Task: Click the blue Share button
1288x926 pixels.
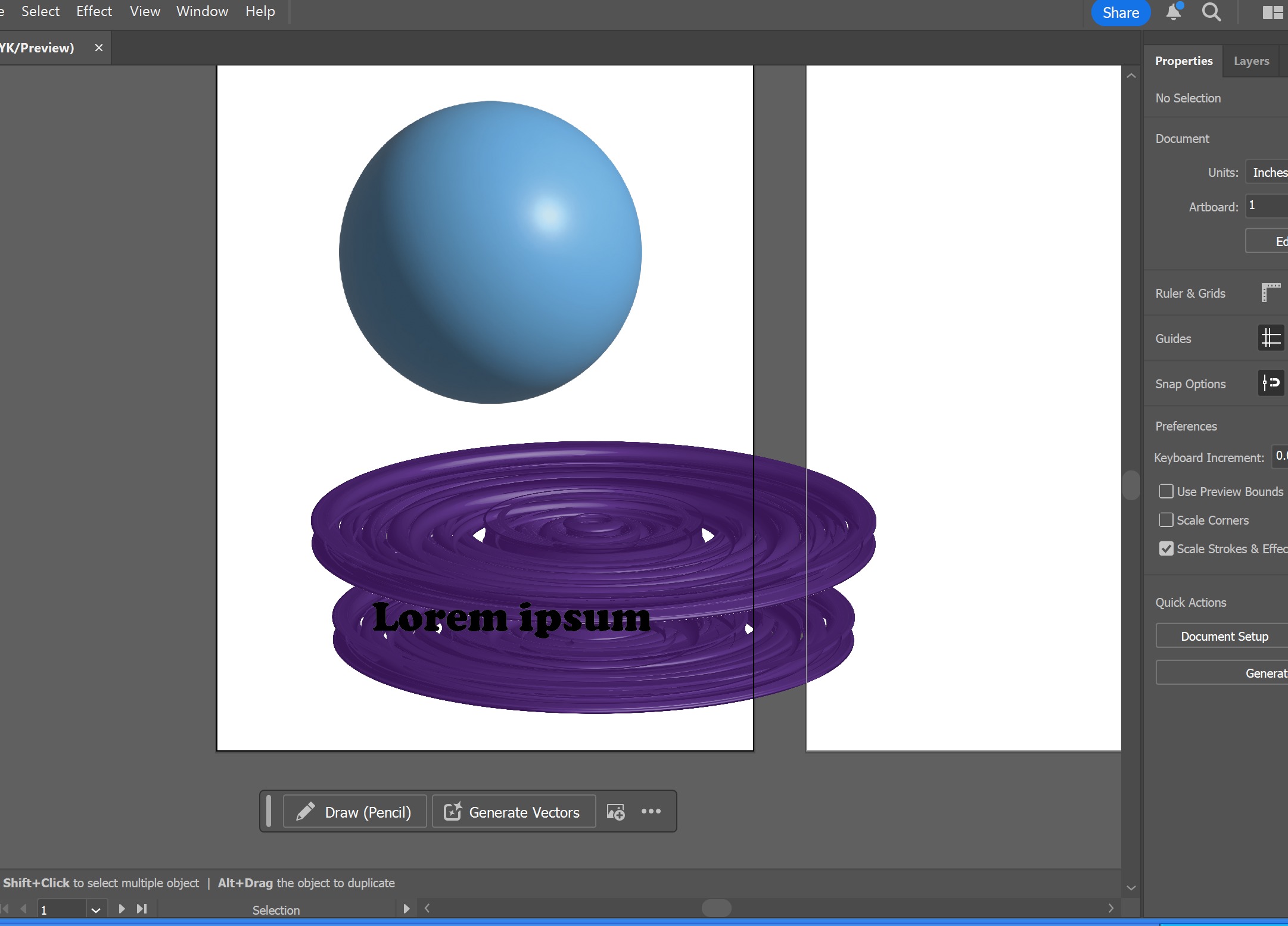Action: (1121, 13)
